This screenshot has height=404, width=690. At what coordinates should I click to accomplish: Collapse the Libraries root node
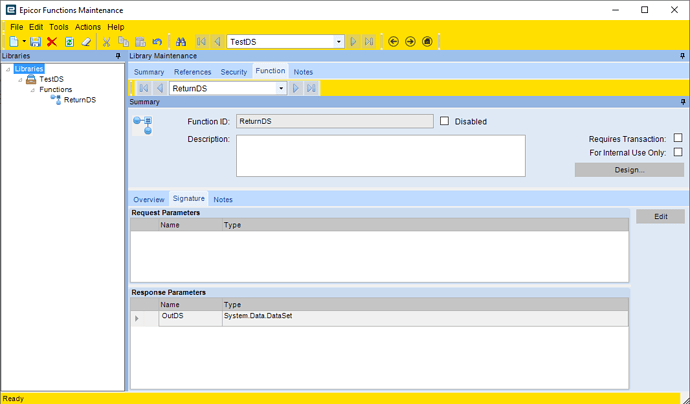(x=8, y=69)
